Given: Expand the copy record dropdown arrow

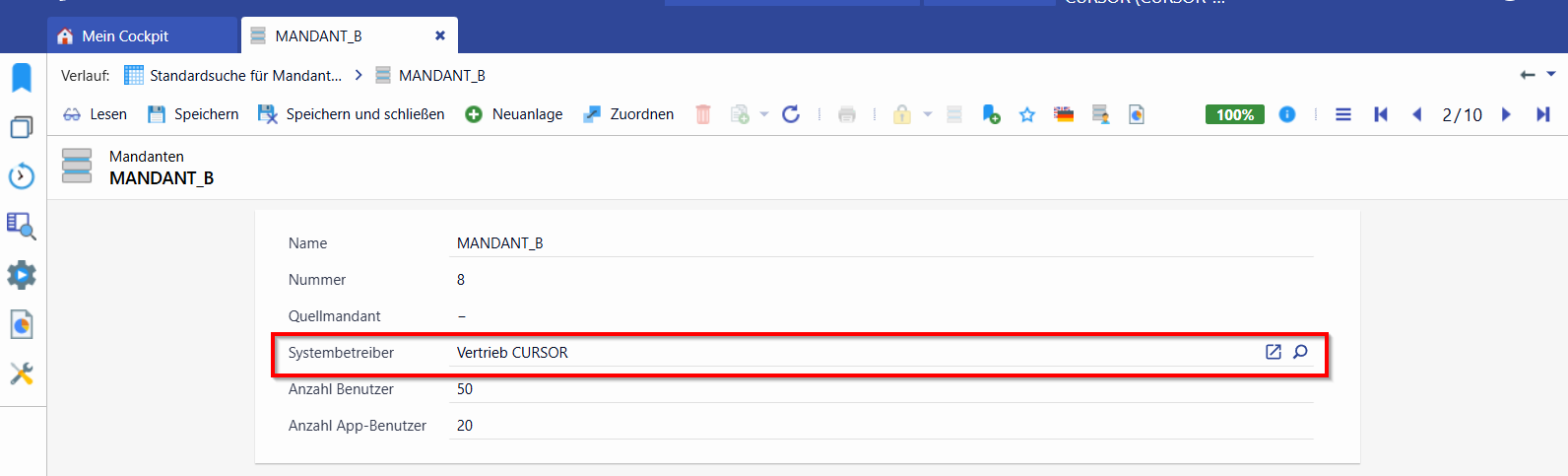Looking at the screenshot, I should [764, 114].
